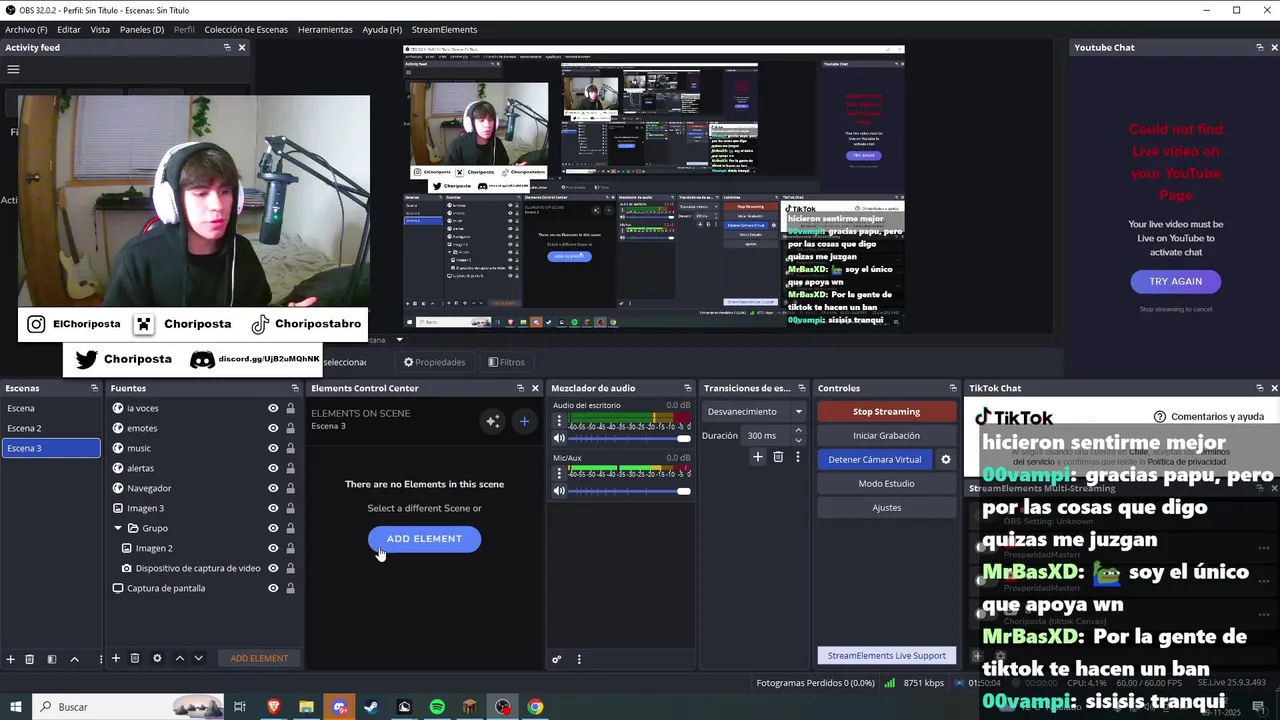Open transition properties three-dot menu
Screen dimensions: 1280x720
797,457
